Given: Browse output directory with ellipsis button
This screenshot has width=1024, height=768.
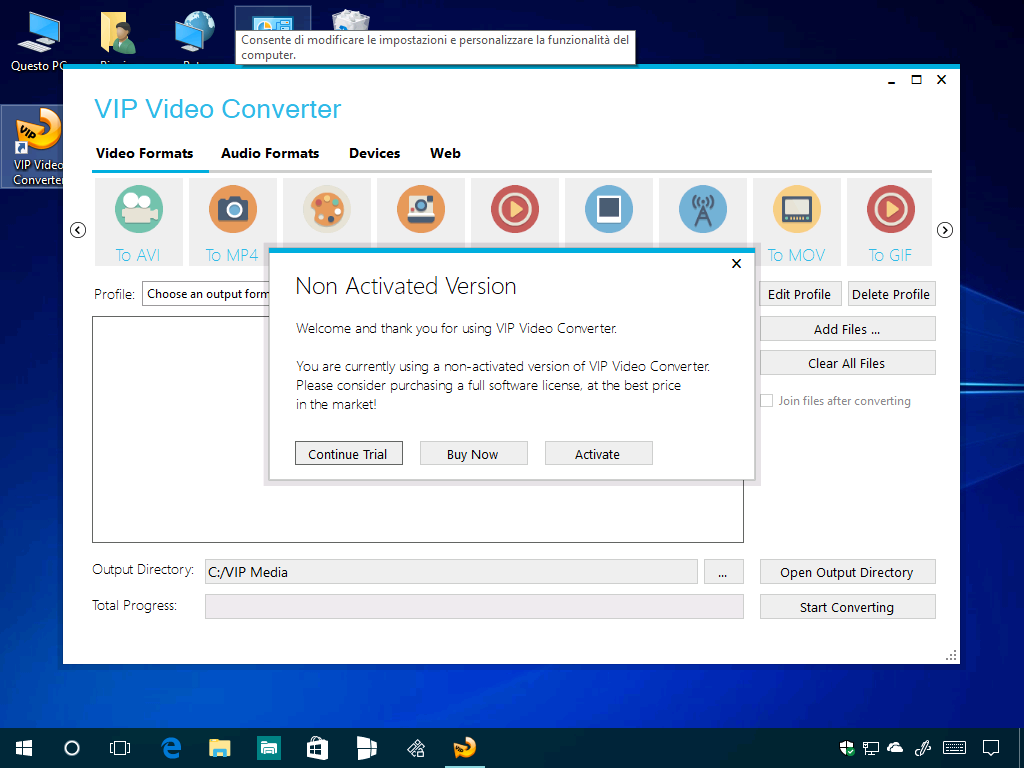Looking at the screenshot, I should click(x=723, y=571).
